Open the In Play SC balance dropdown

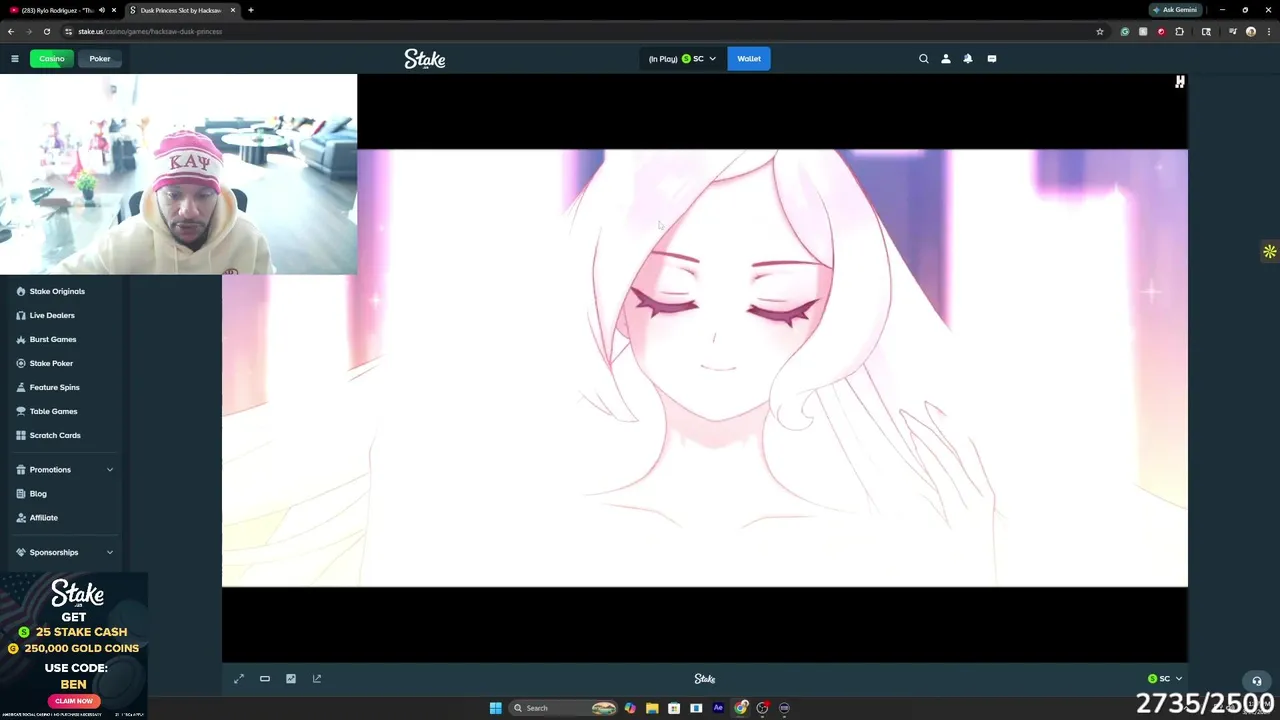tap(682, 59)
